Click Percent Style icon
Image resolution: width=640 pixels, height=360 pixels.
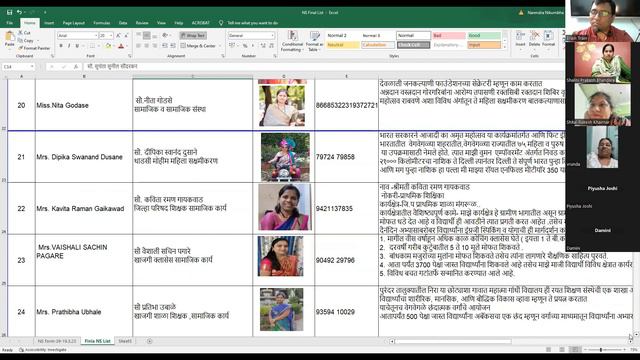pyautogui.click(x=245, y=46)
